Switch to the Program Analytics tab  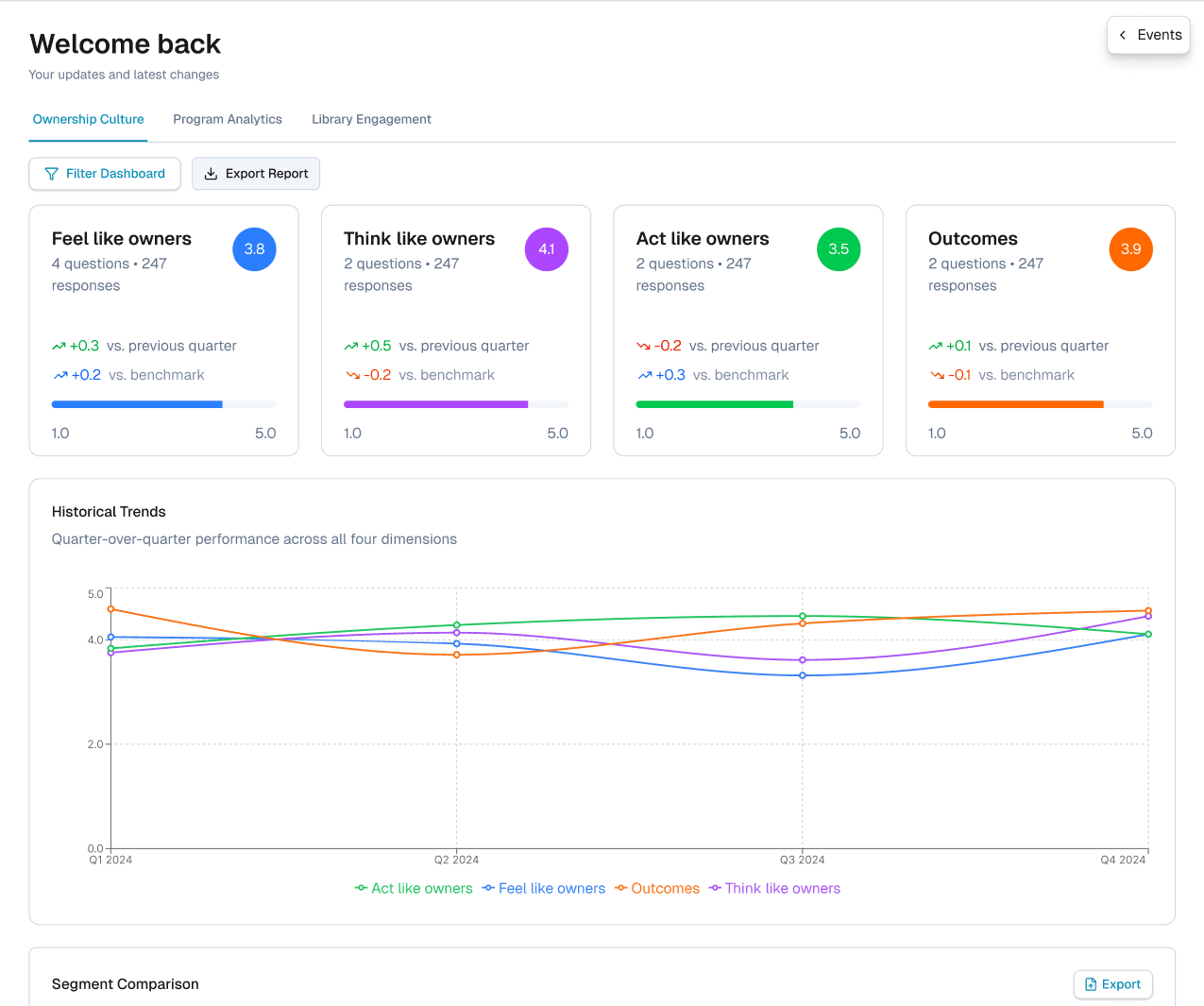(228, 119)
